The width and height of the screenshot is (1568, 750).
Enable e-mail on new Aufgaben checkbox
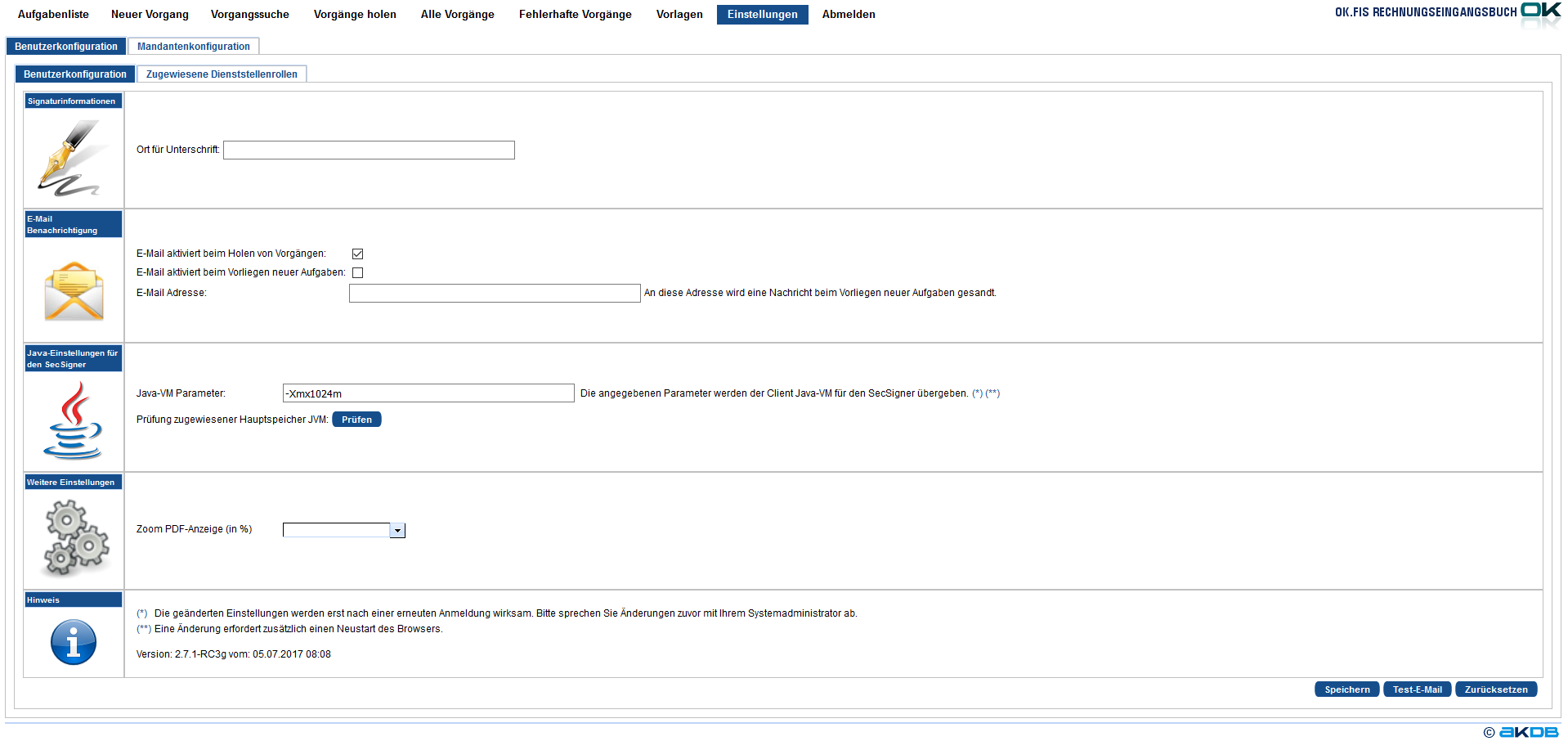click(x=357, y=273)
